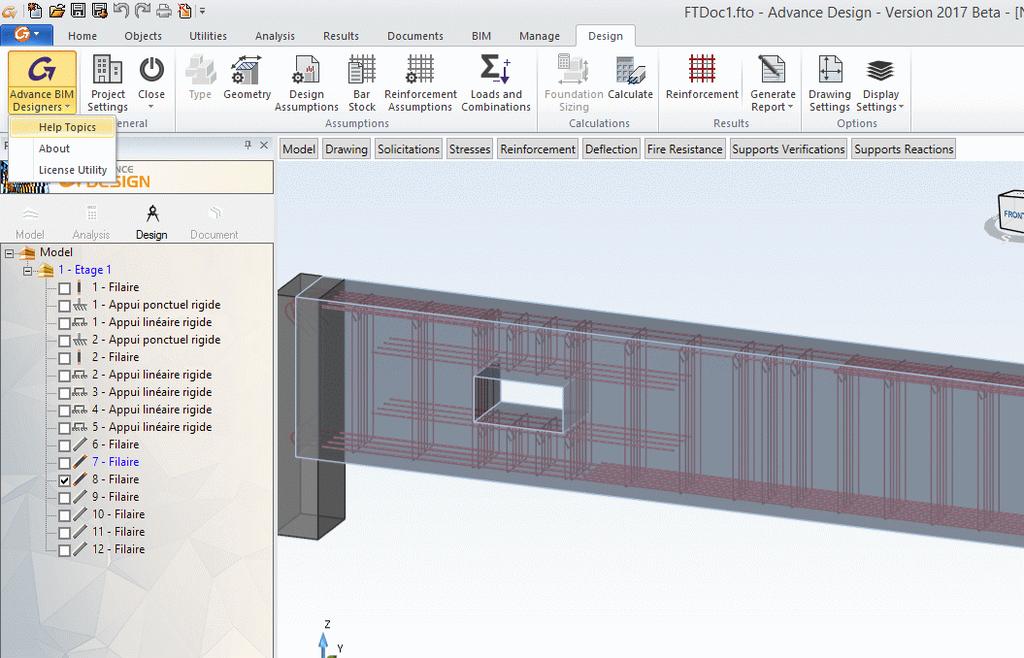
Task: Switch to the Design mode in the pilot
Action: click(152, 223)
